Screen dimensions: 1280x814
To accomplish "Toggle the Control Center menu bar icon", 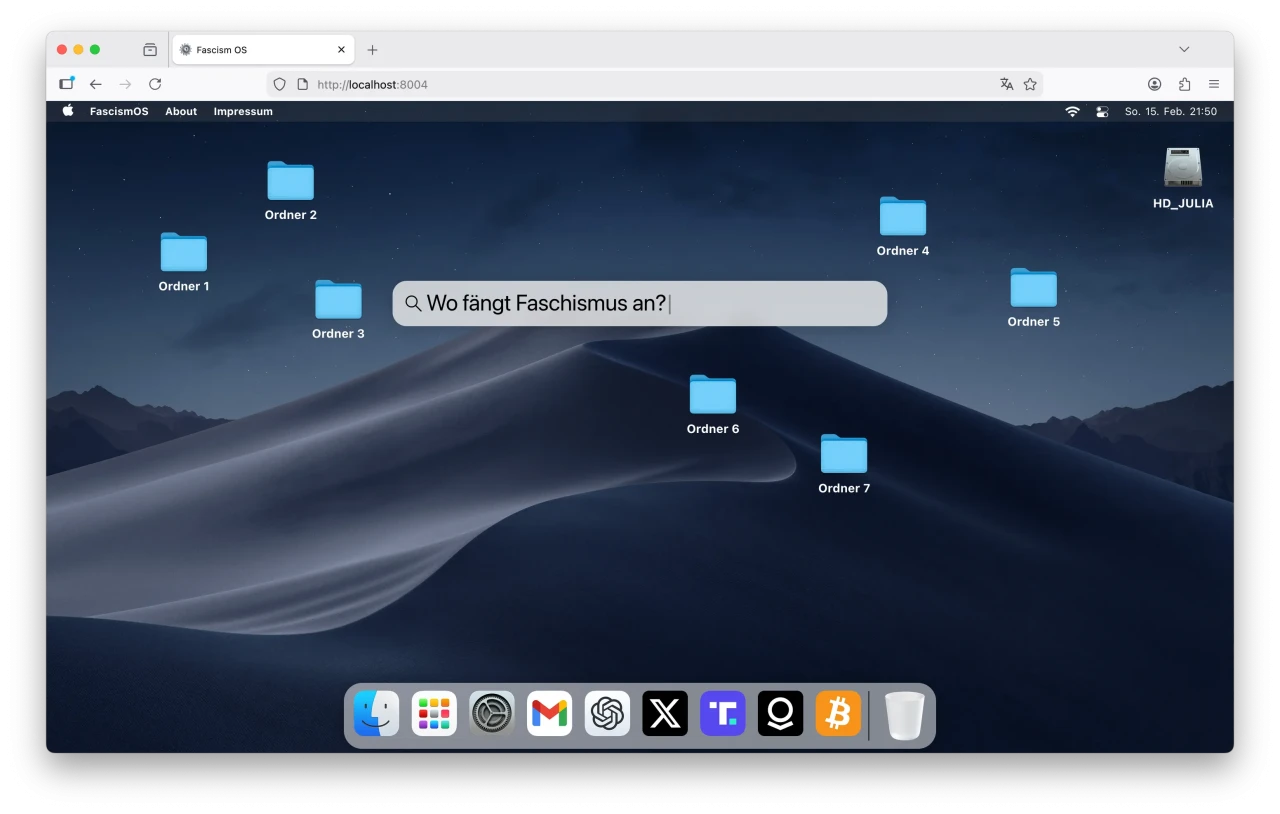I will [1103, 112].
